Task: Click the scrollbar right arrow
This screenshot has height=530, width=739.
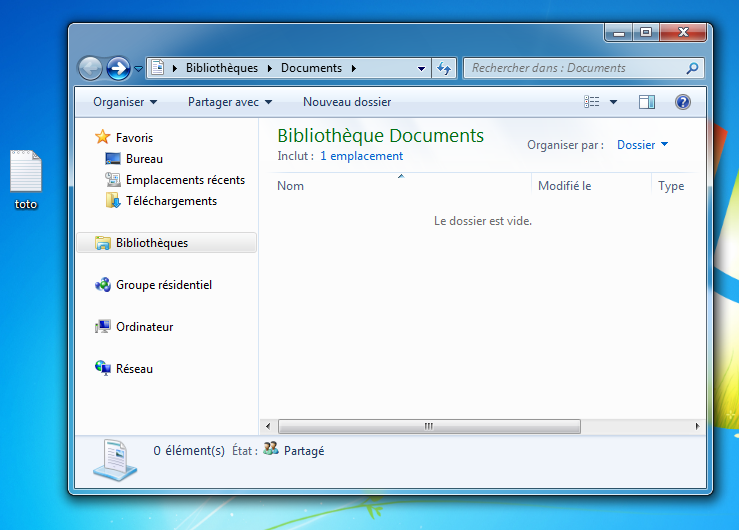Action: pyautogui.click(x=698, y=426)
